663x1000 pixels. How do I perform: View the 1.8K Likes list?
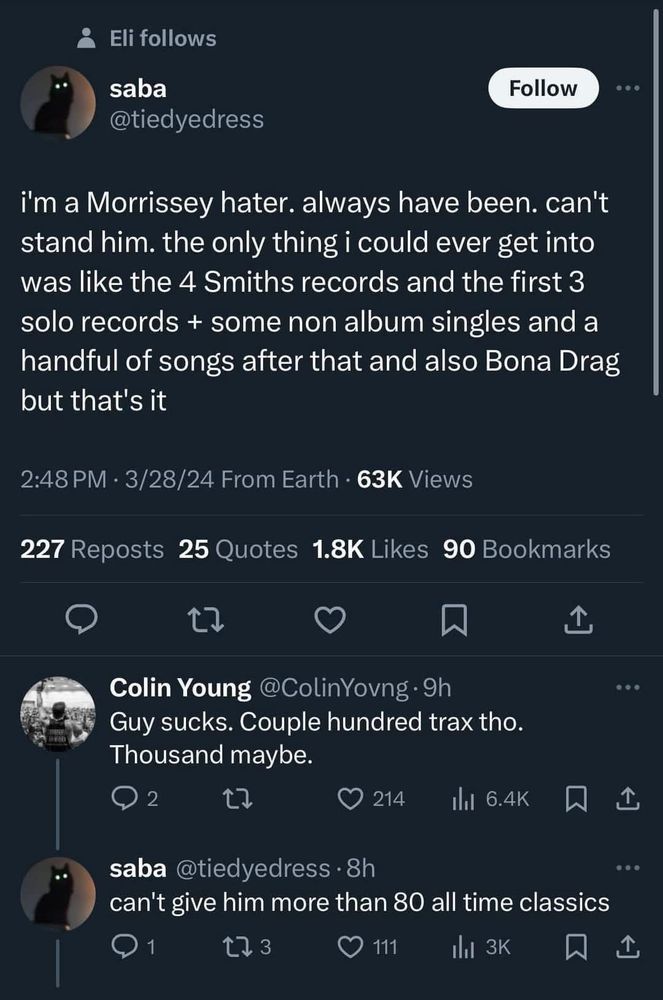coord(370,549)
